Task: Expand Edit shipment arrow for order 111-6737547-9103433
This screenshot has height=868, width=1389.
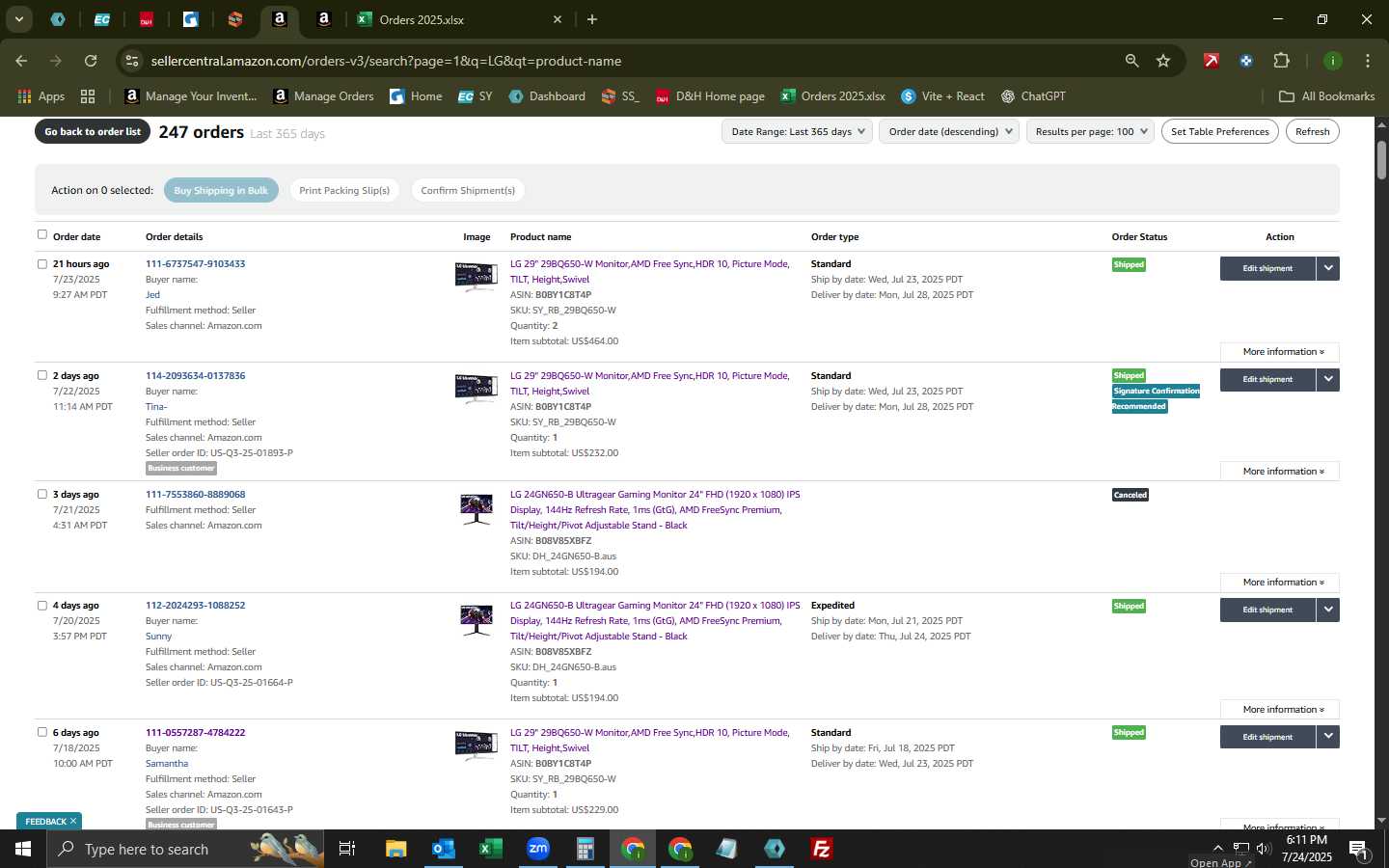Action: (1328, 268)
